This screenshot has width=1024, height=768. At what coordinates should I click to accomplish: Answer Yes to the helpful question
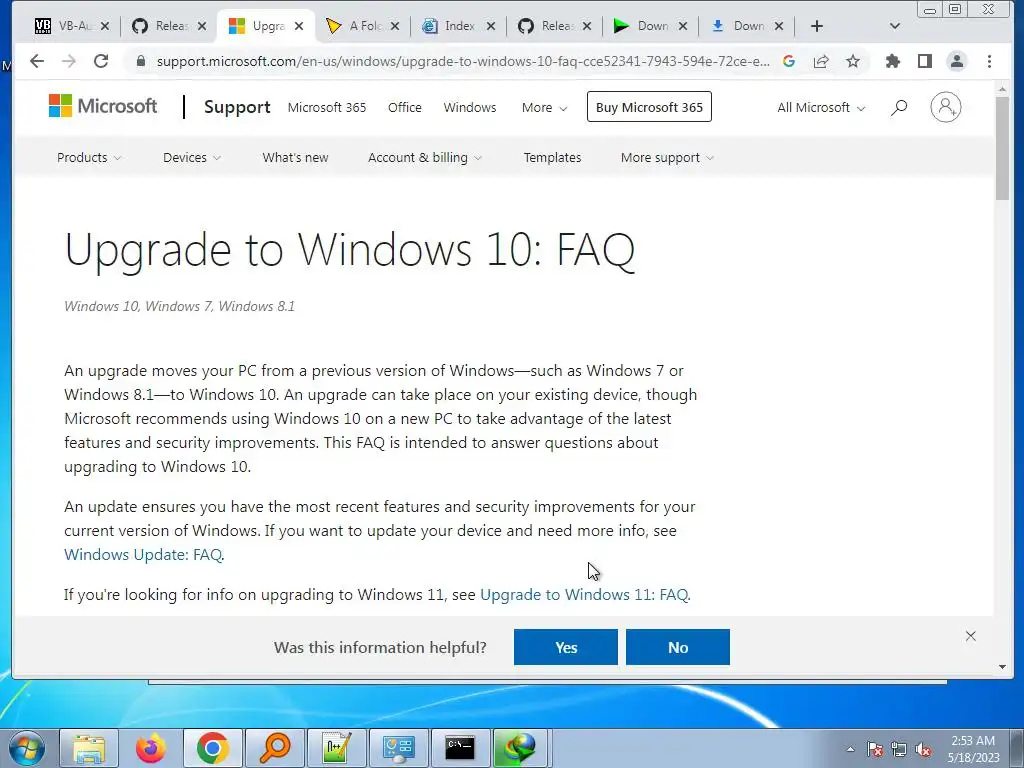pos(566,647)
